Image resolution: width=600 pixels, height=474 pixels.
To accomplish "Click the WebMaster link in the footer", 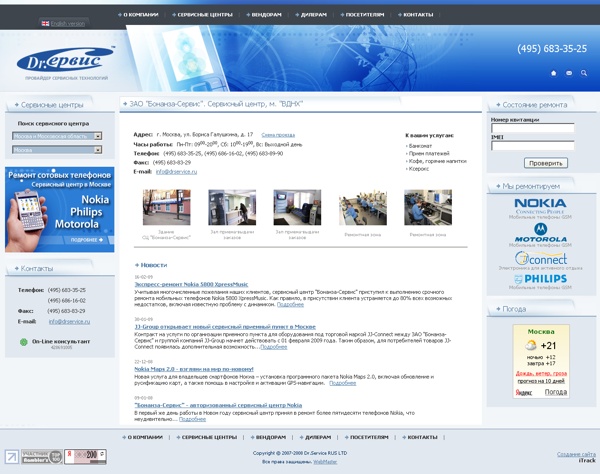I will pyautogui.click(x=325, y=462).
